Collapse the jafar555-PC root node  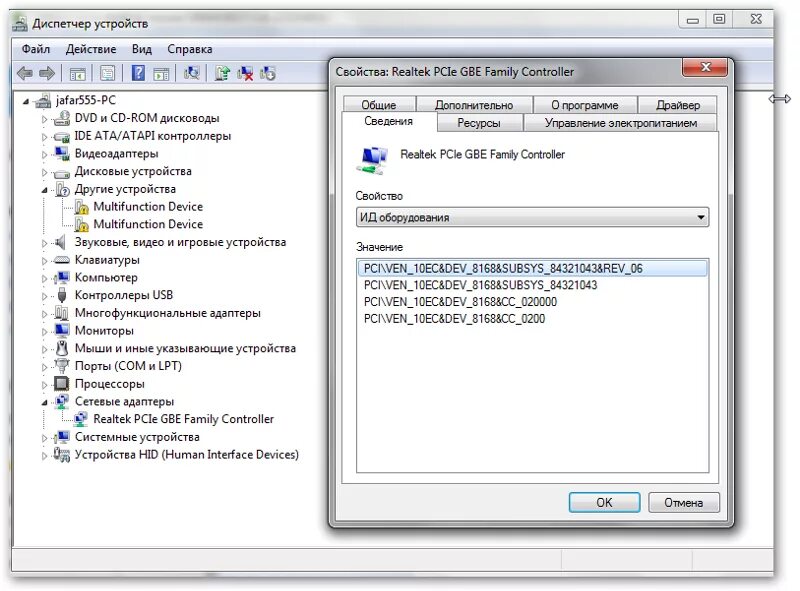pyautogui.click(x=26, y=102)
